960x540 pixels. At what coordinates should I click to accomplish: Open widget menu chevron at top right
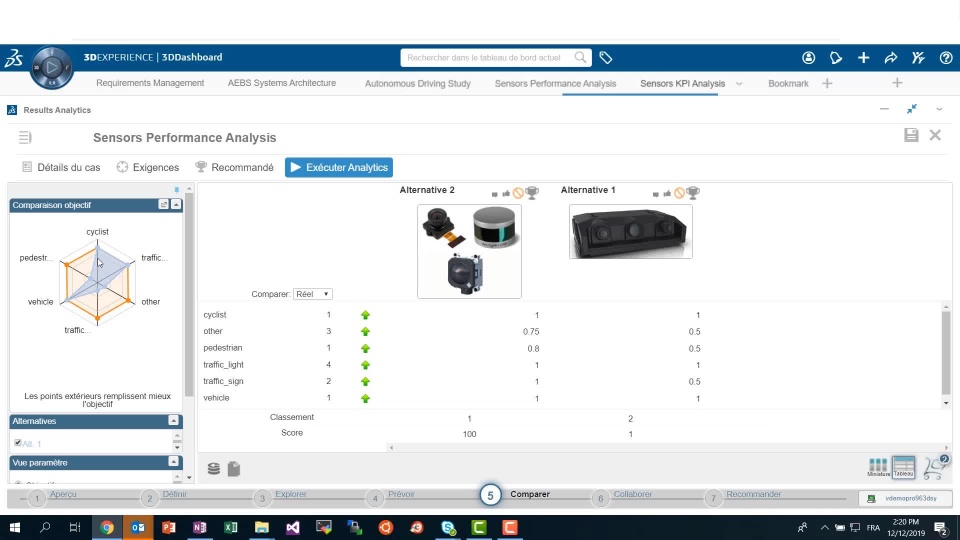point(939,109)
